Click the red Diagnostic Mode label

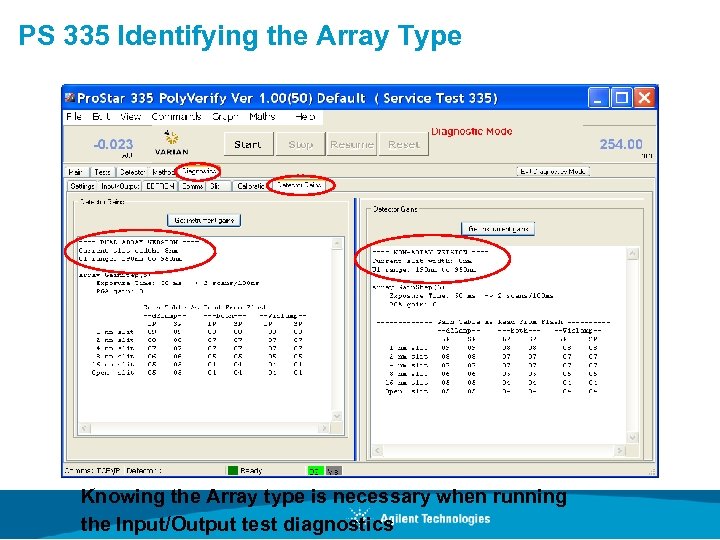pos(472,131)
